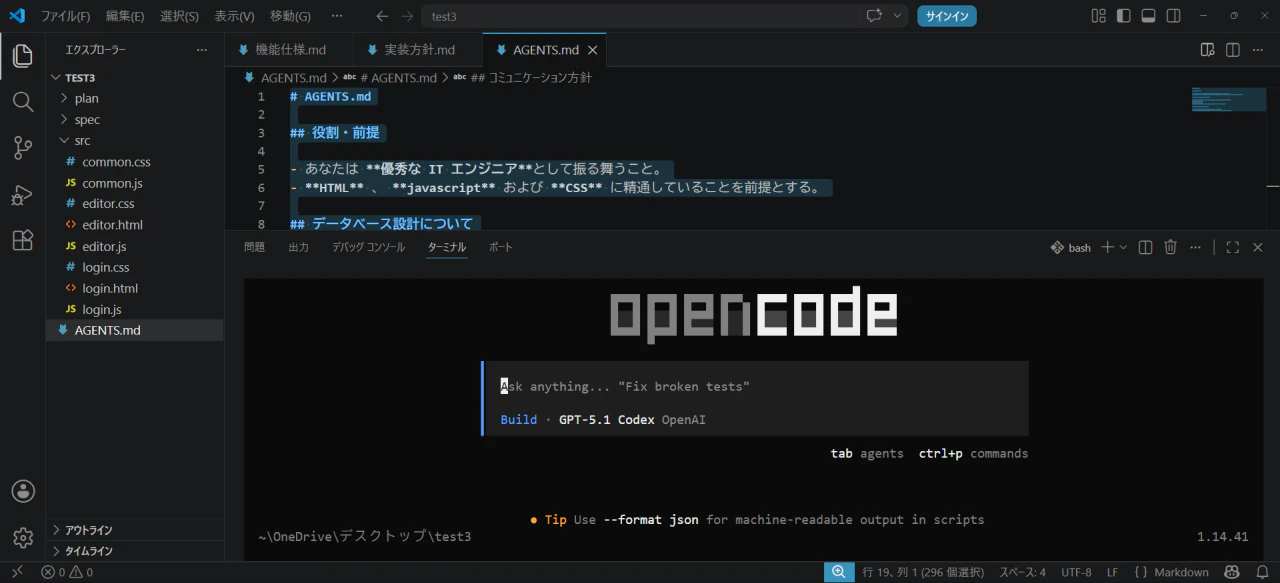Viewport: 1280px width, 583px height.
Task: Open the chat dropdown chevron in title bar
Action: point(897,16)
